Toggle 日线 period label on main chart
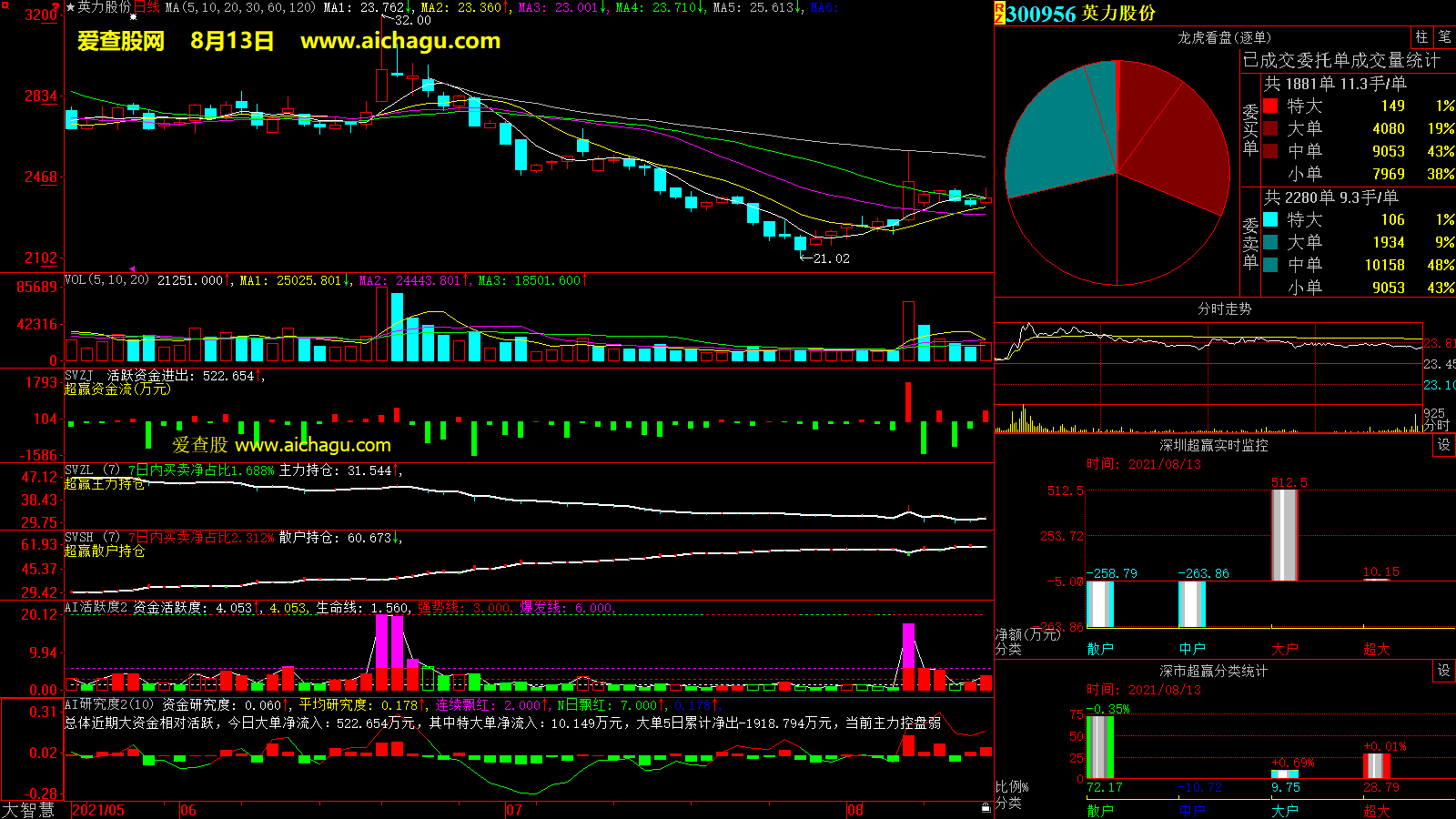Screen dimensions: 1456x819 (x=147, y=7)
